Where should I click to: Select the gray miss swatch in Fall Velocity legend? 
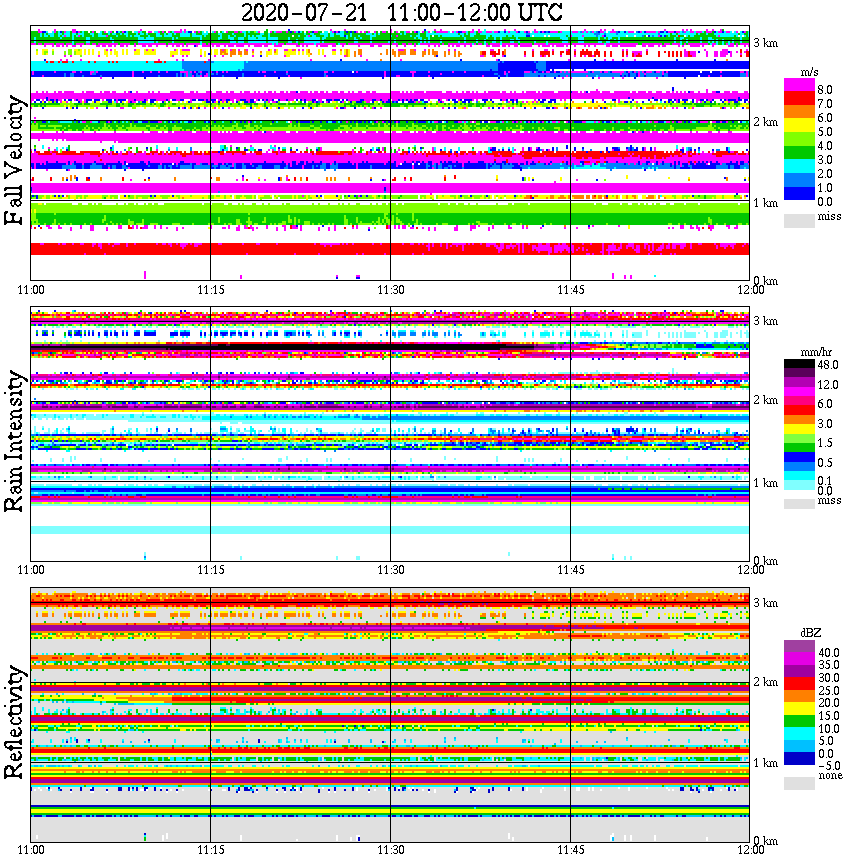point(800,221)
